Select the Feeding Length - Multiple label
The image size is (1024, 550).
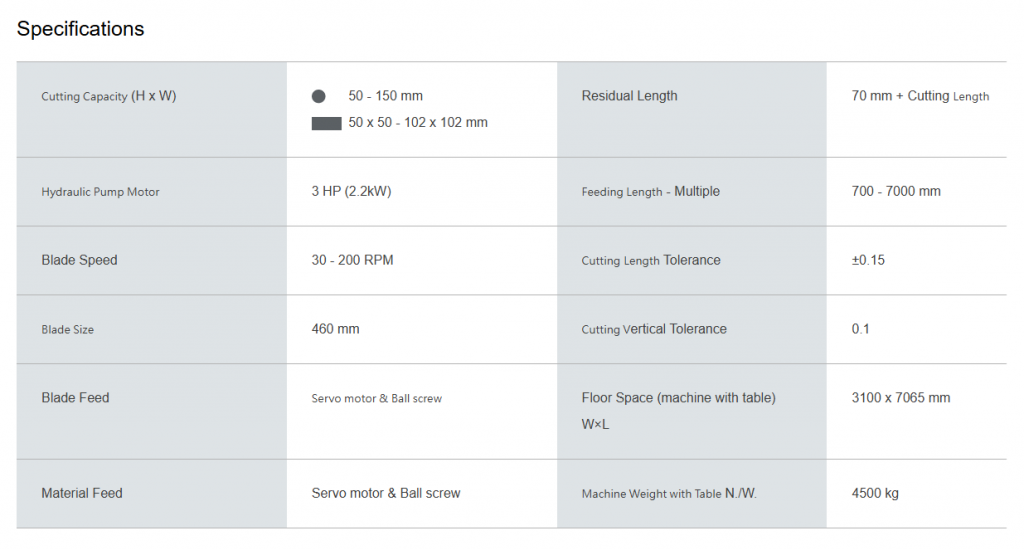[x=651, y=191]
